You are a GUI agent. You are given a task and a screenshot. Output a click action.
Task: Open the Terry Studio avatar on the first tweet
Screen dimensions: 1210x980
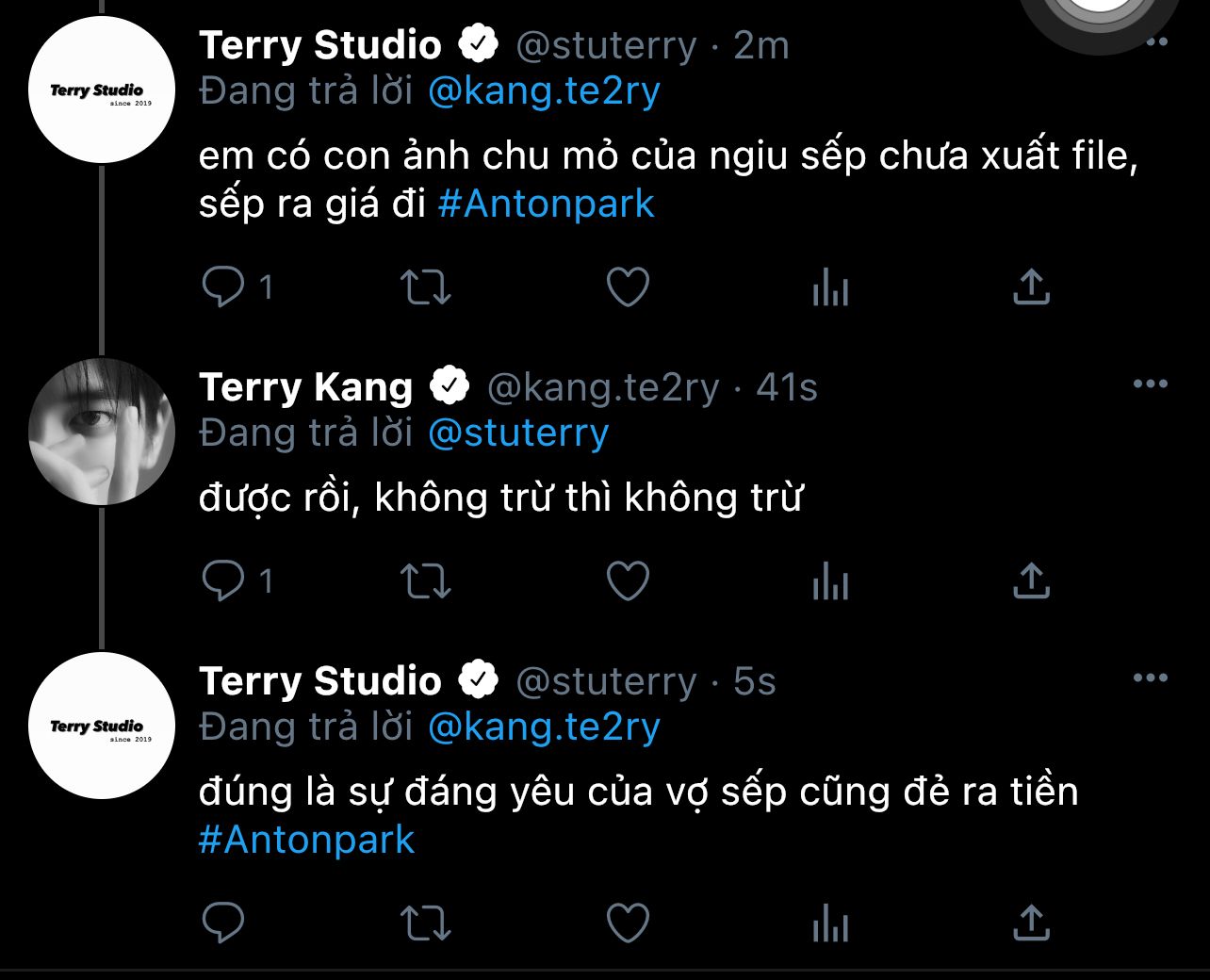coord(102,91)
